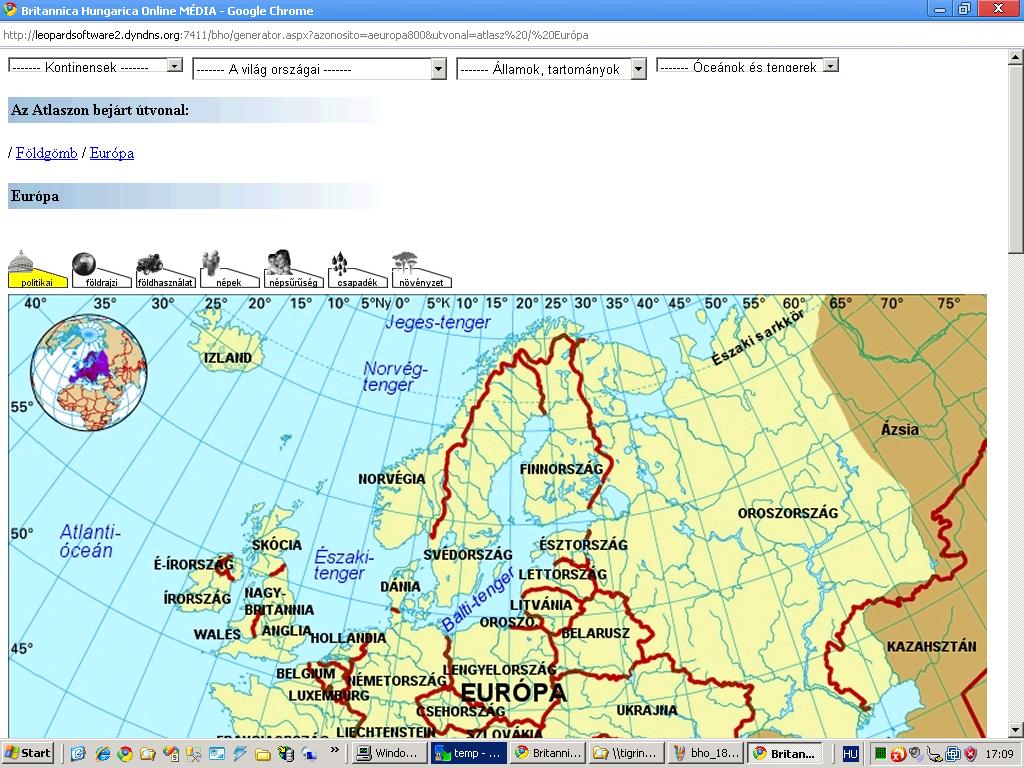Click the Safely Remove Hardware tray icon
The image size is (1024, 768).
tap(934, 754)
